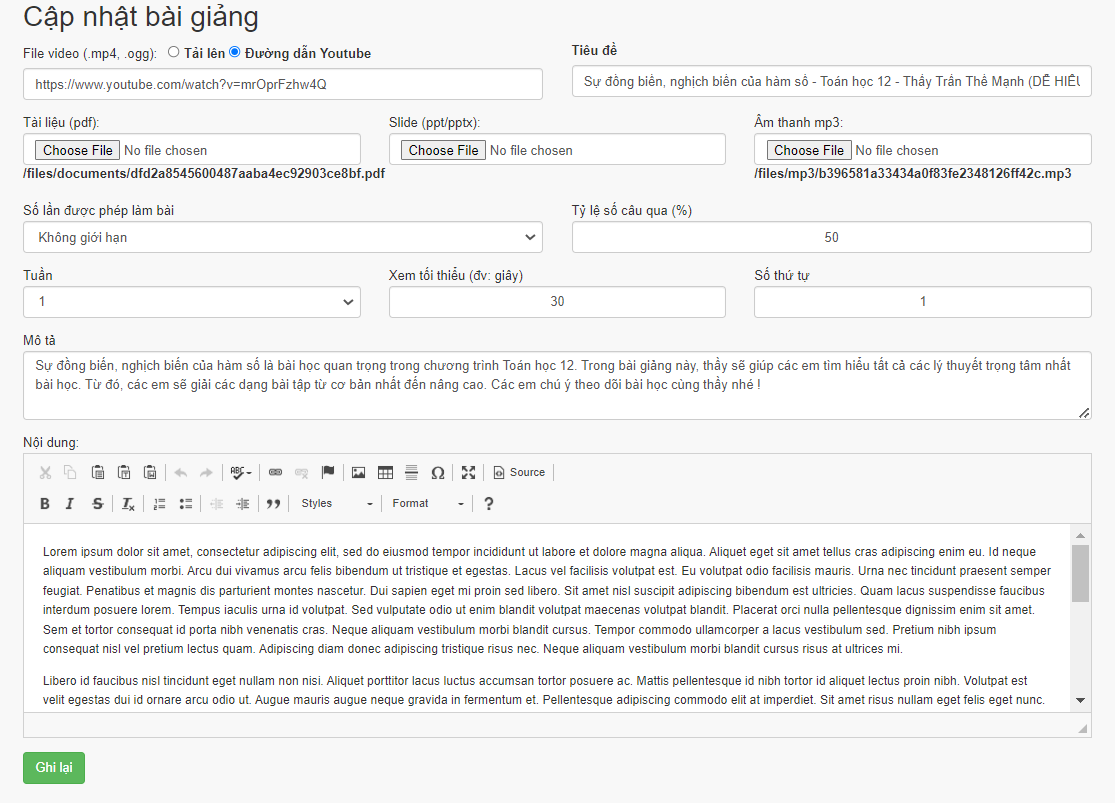Click the green "Ghi lại" save button

tap(54, 767)
